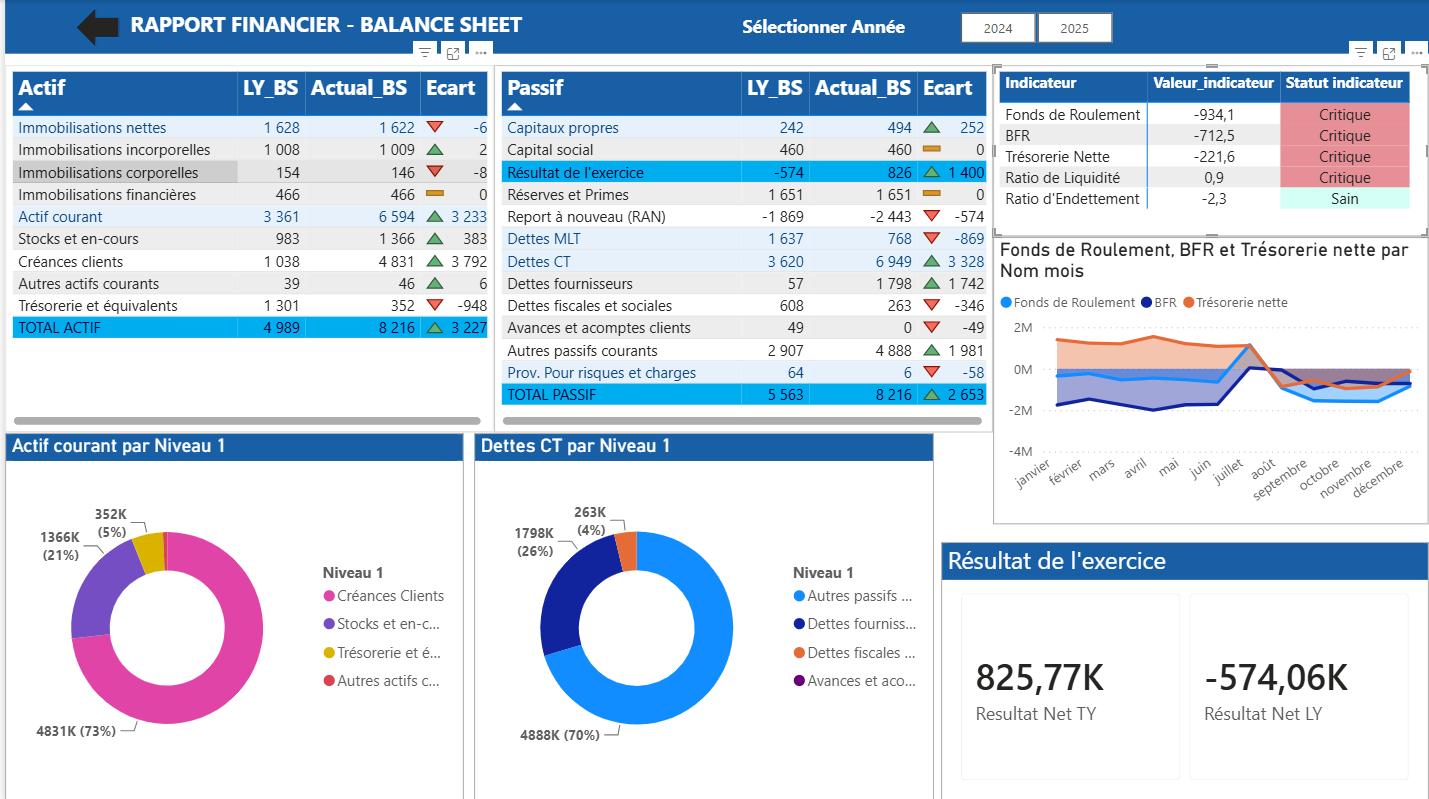Click the Actif column header

125,93
